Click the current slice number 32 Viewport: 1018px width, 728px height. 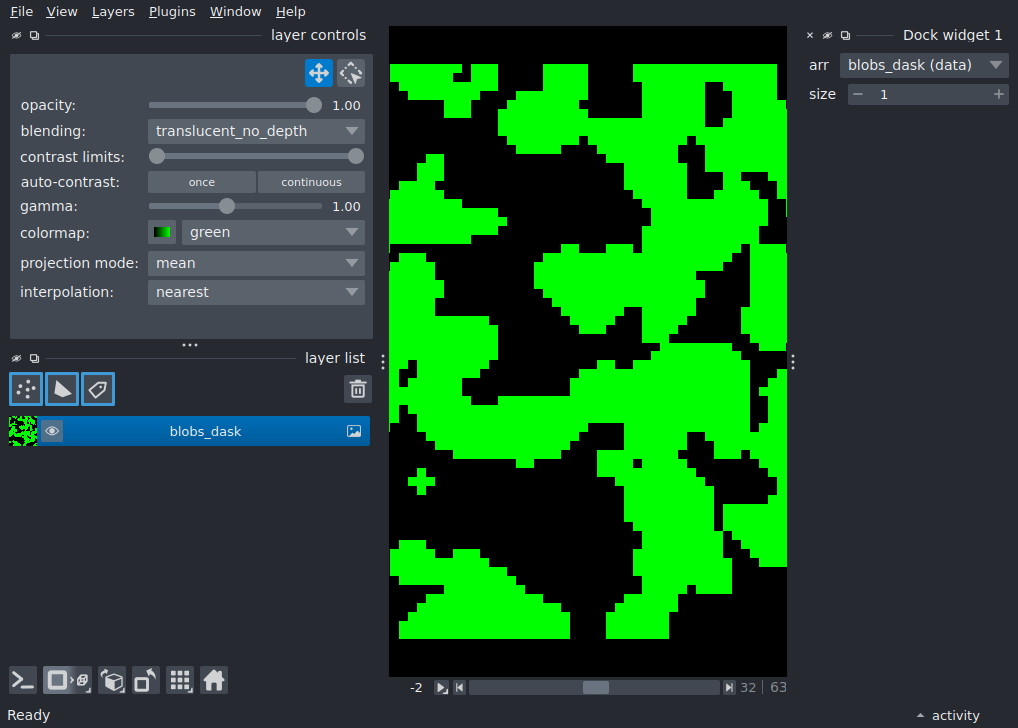pos(748,687)
